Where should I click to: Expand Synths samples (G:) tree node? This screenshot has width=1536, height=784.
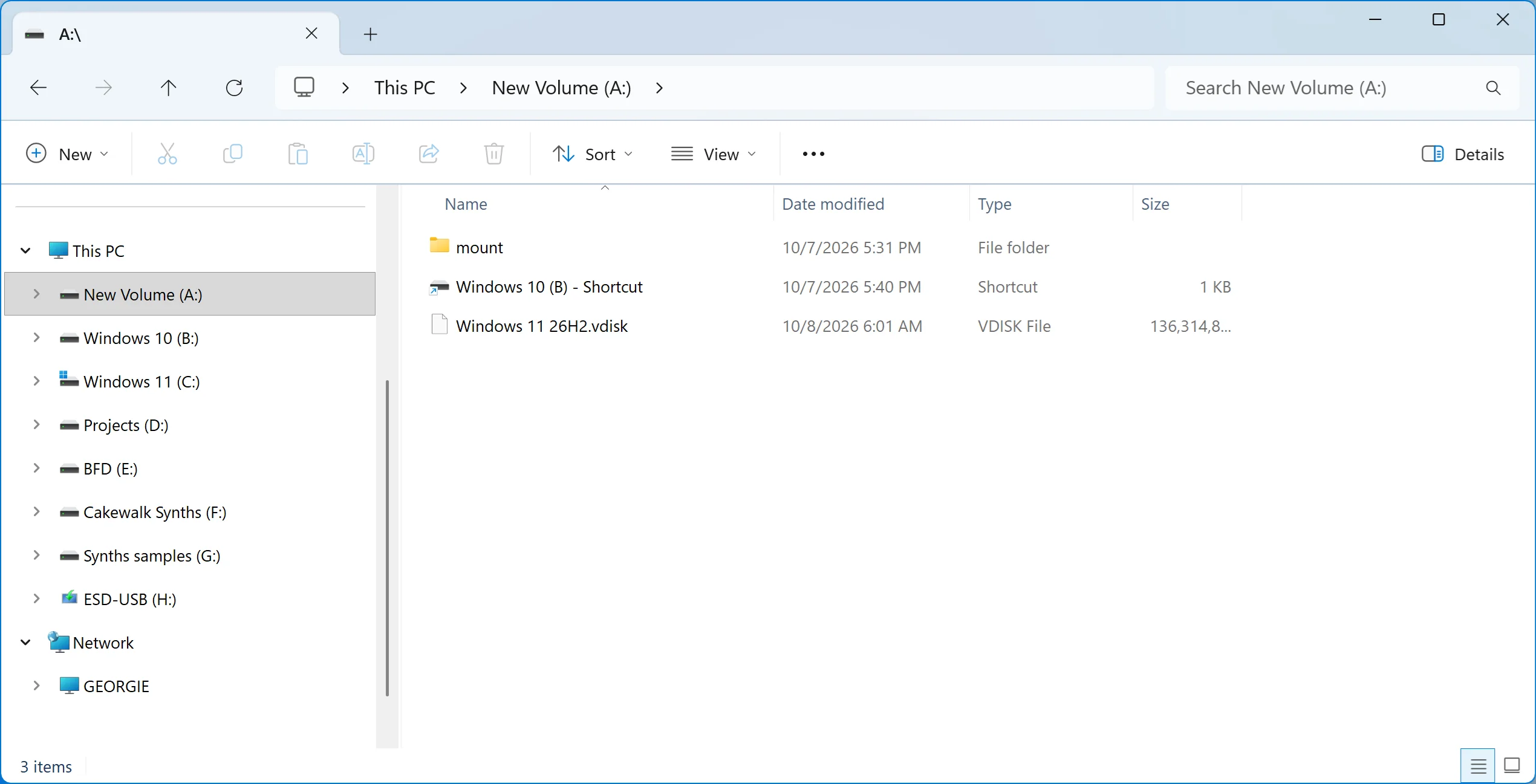click(36, 555)
